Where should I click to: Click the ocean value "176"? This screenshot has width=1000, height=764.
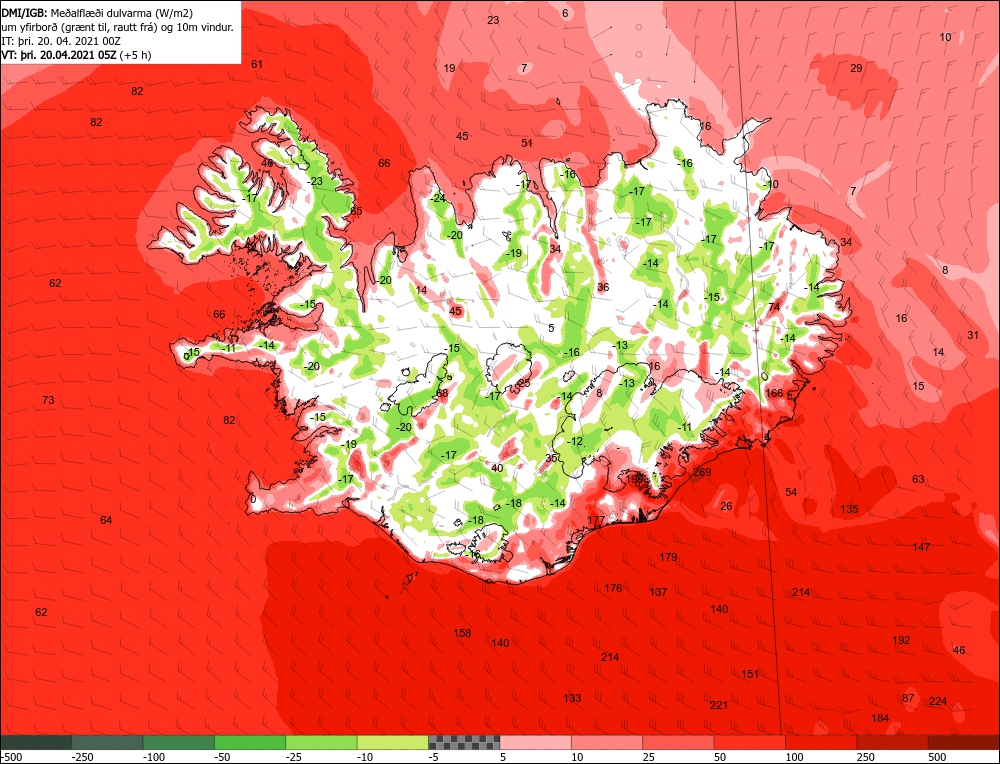pyautogui.click(x=613, y=588)
